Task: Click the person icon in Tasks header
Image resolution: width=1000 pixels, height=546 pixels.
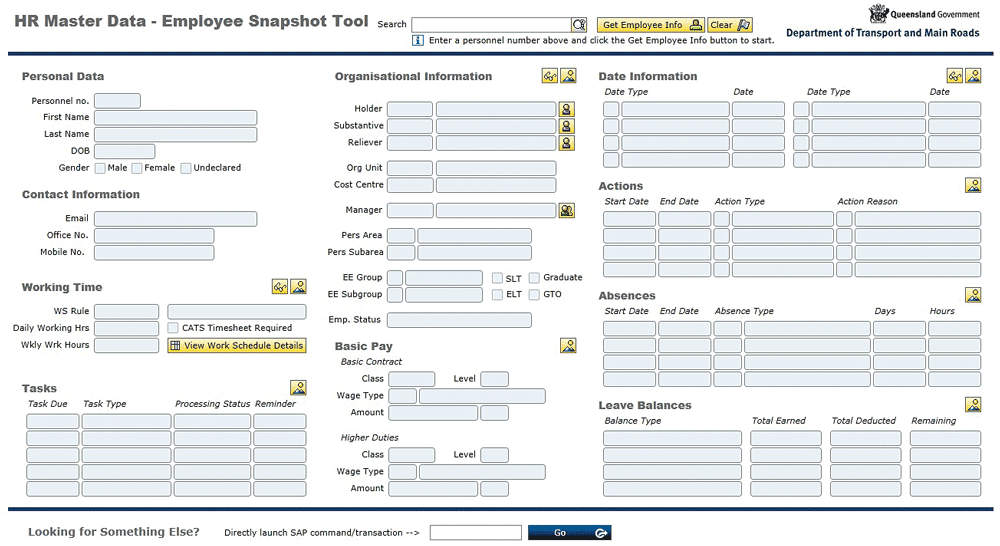Action: click(298, 388)
